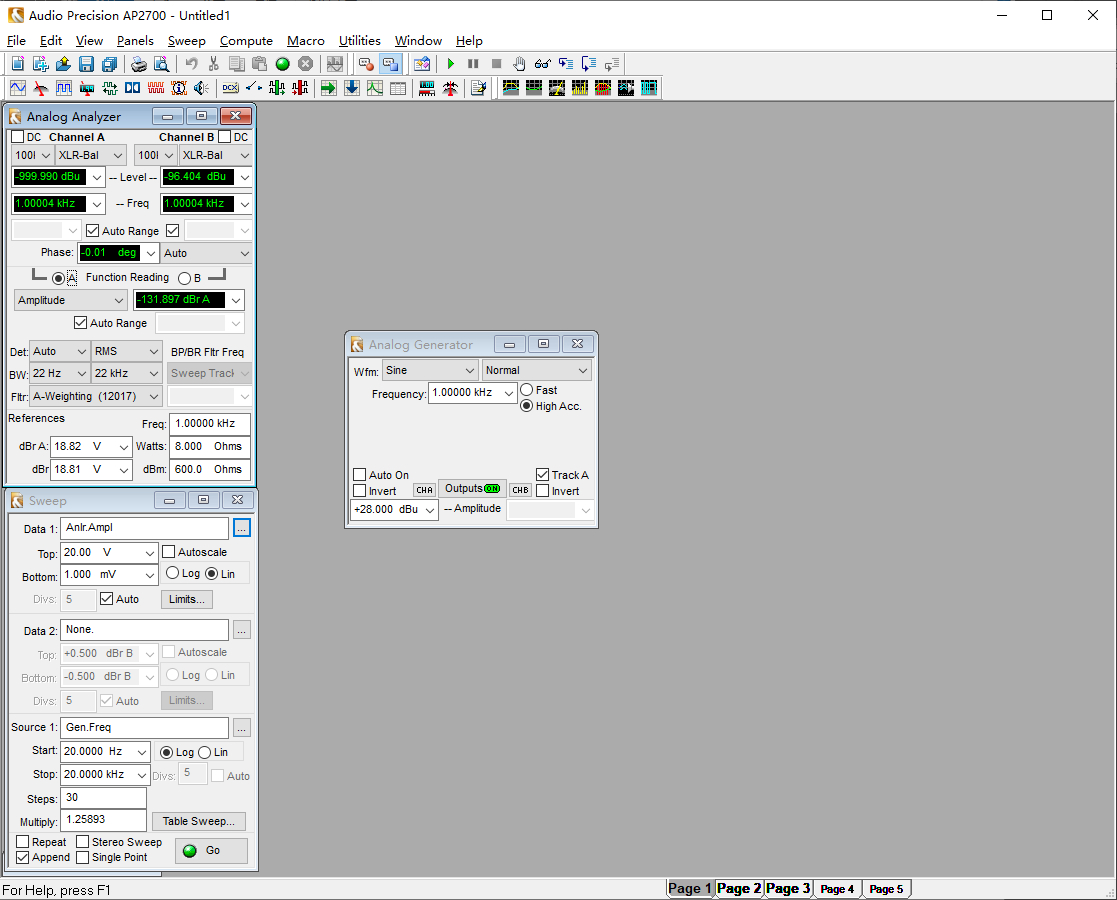1117x900 pixels.
Task: Select the Fast frequency radio button
Action: (527, 390)
